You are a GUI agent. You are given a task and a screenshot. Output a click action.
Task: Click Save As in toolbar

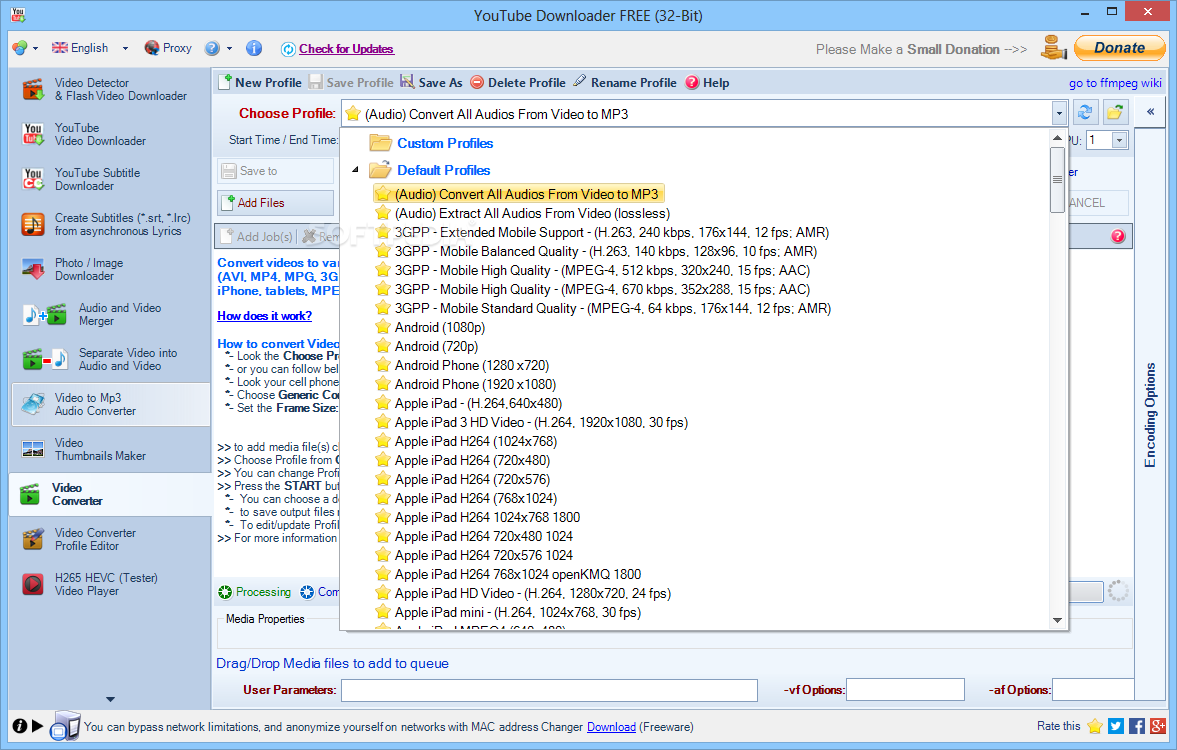pyautogui.click(x=432, y=83)
